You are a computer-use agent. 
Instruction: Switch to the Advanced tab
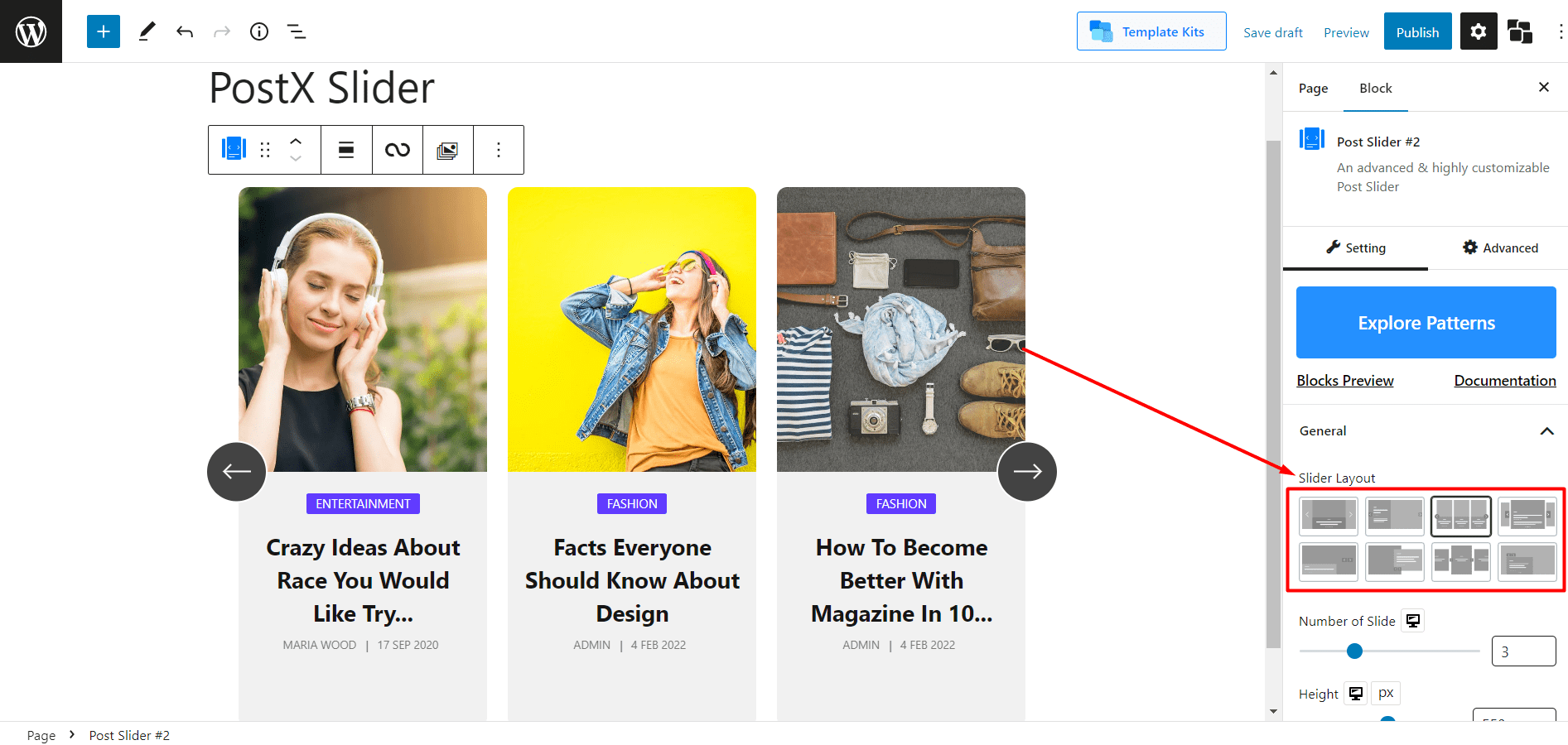(x=1500, y=248)
